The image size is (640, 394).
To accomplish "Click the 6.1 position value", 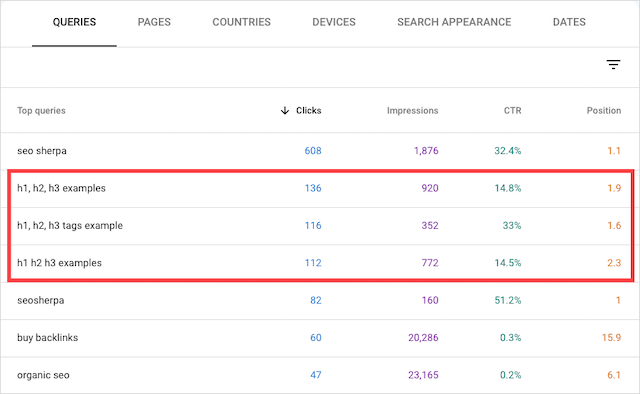I will 614,375.
